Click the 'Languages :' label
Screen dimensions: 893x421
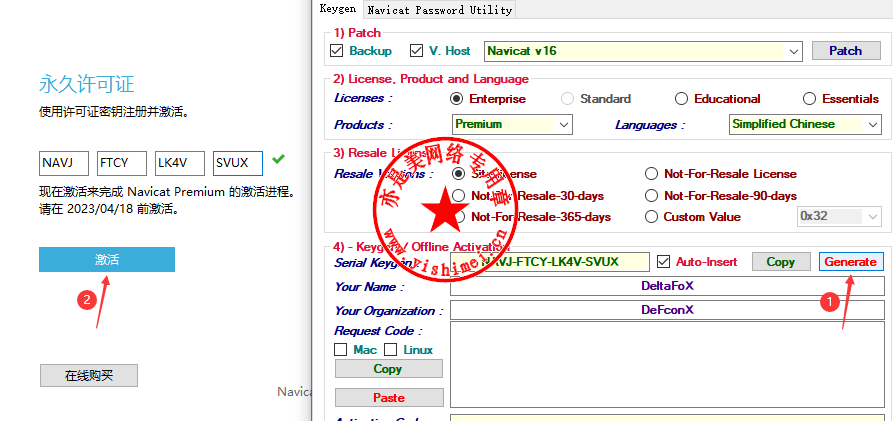[650, 125]
